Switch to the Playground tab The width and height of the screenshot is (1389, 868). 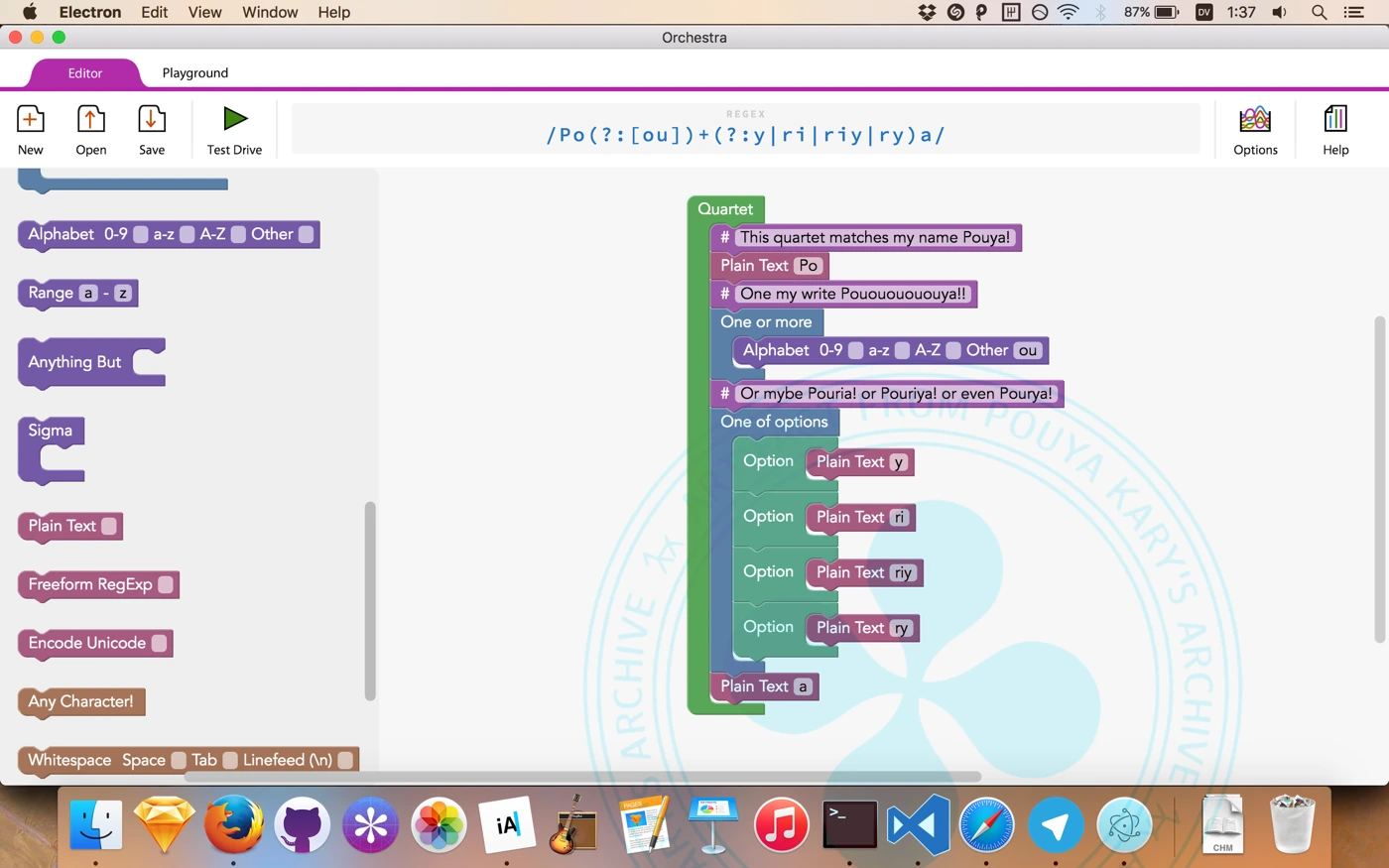[x=194, y=72]
